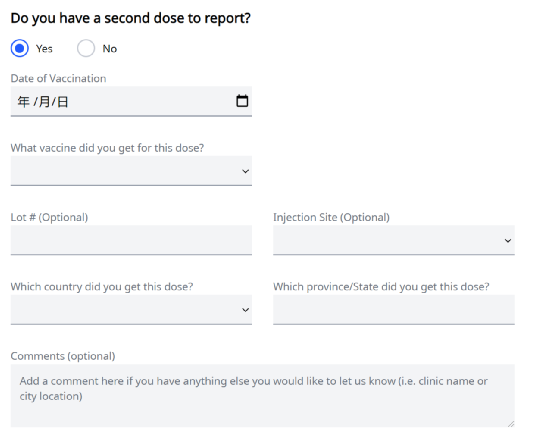The height and width of the screenshot is (437, 554).
Task: Click the country dropdown chevron arrow
Action: [245, 310]
